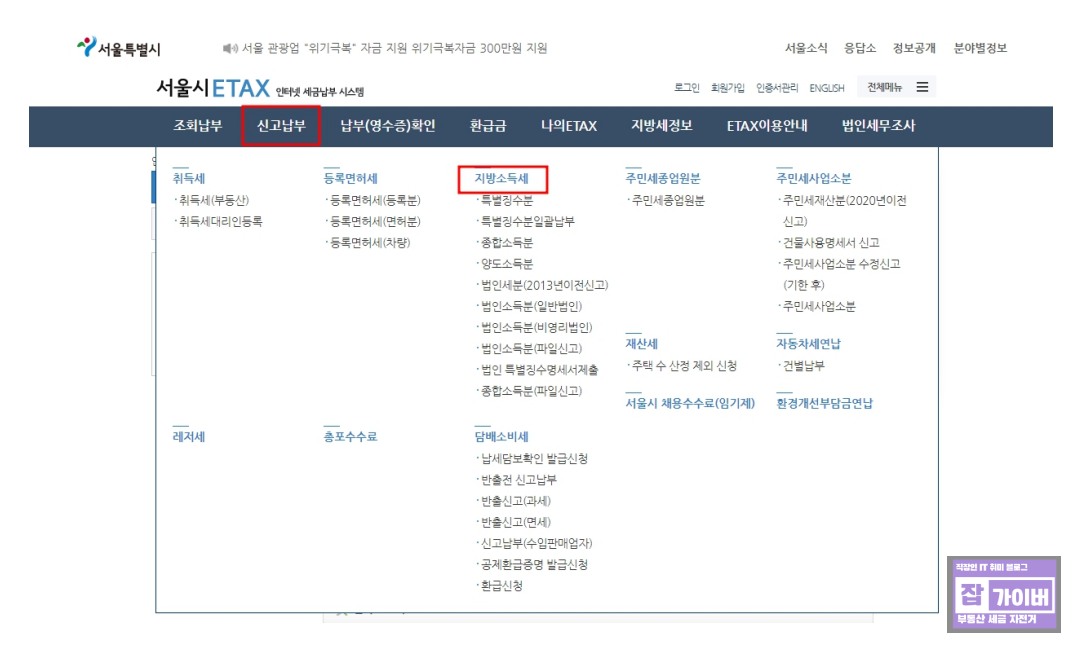Select 재산세 category heading
Screen dimensions: 1082x652
point(641,344)
